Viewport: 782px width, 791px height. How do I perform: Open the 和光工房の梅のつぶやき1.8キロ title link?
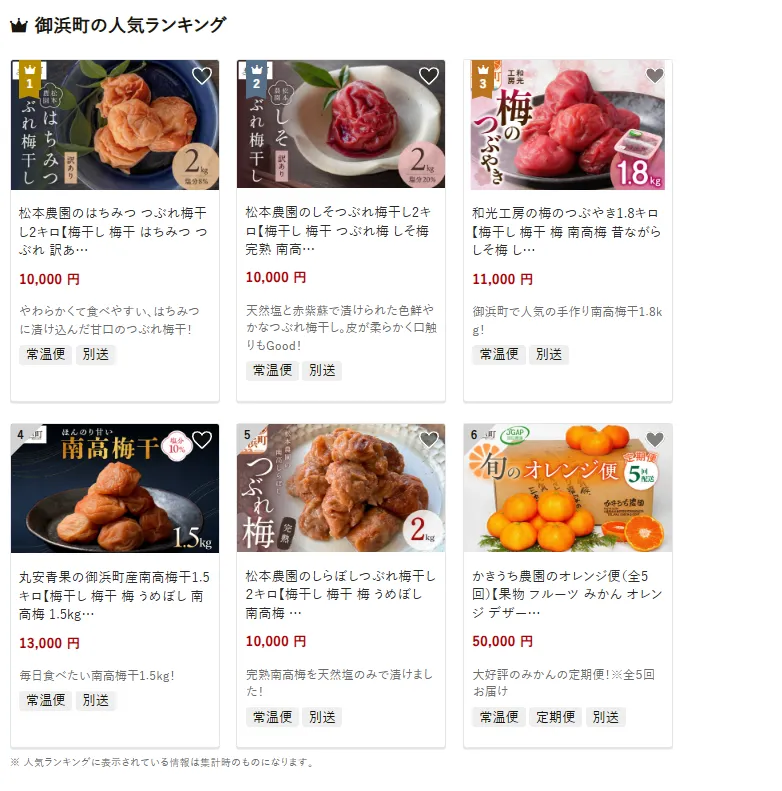click(x=566, y=231)
